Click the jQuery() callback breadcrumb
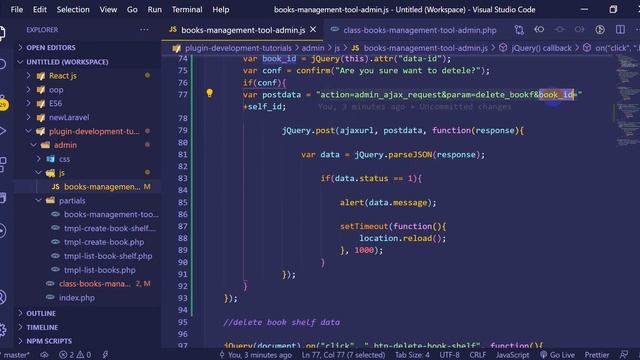 (541, 48)
